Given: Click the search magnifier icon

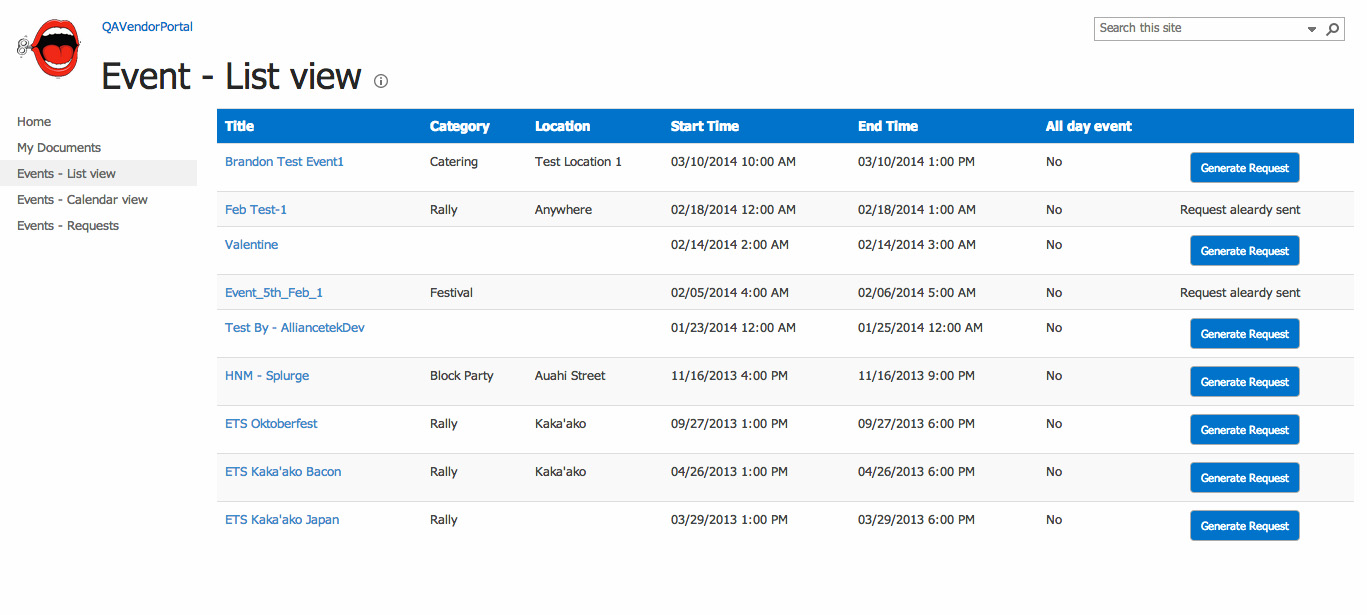Looking at the screenshot, I should 1332,30.
